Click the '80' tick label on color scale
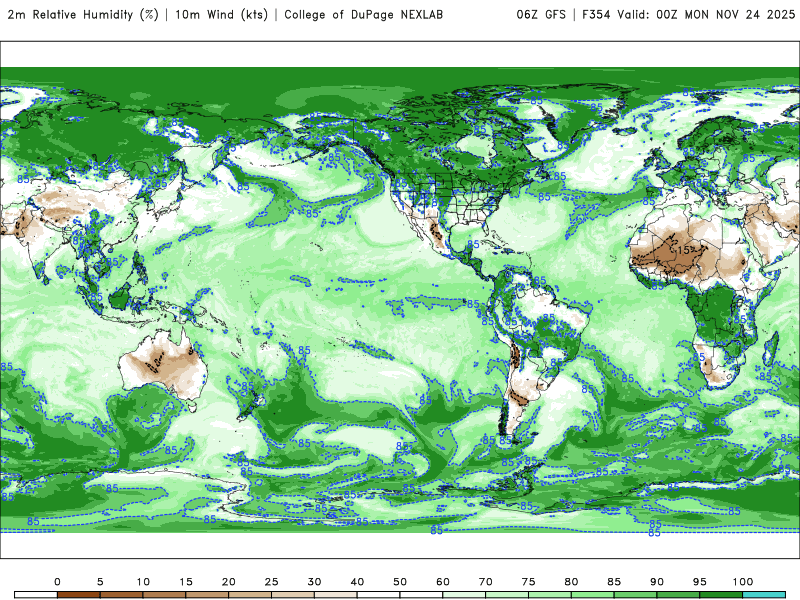The width and height of the screenshot is (800, 600). pos(571,582)
